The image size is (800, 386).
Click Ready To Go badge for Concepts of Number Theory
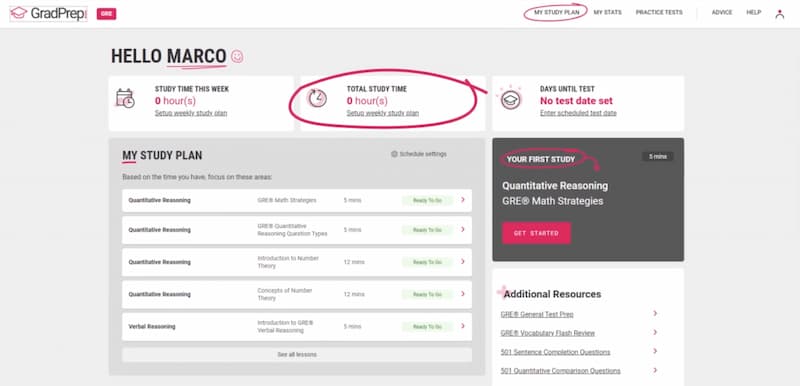tap(428, 294)
